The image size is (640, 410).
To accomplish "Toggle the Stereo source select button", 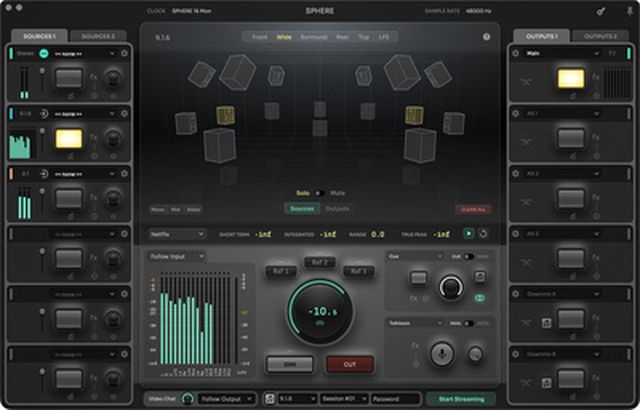I will coord(69,78).
